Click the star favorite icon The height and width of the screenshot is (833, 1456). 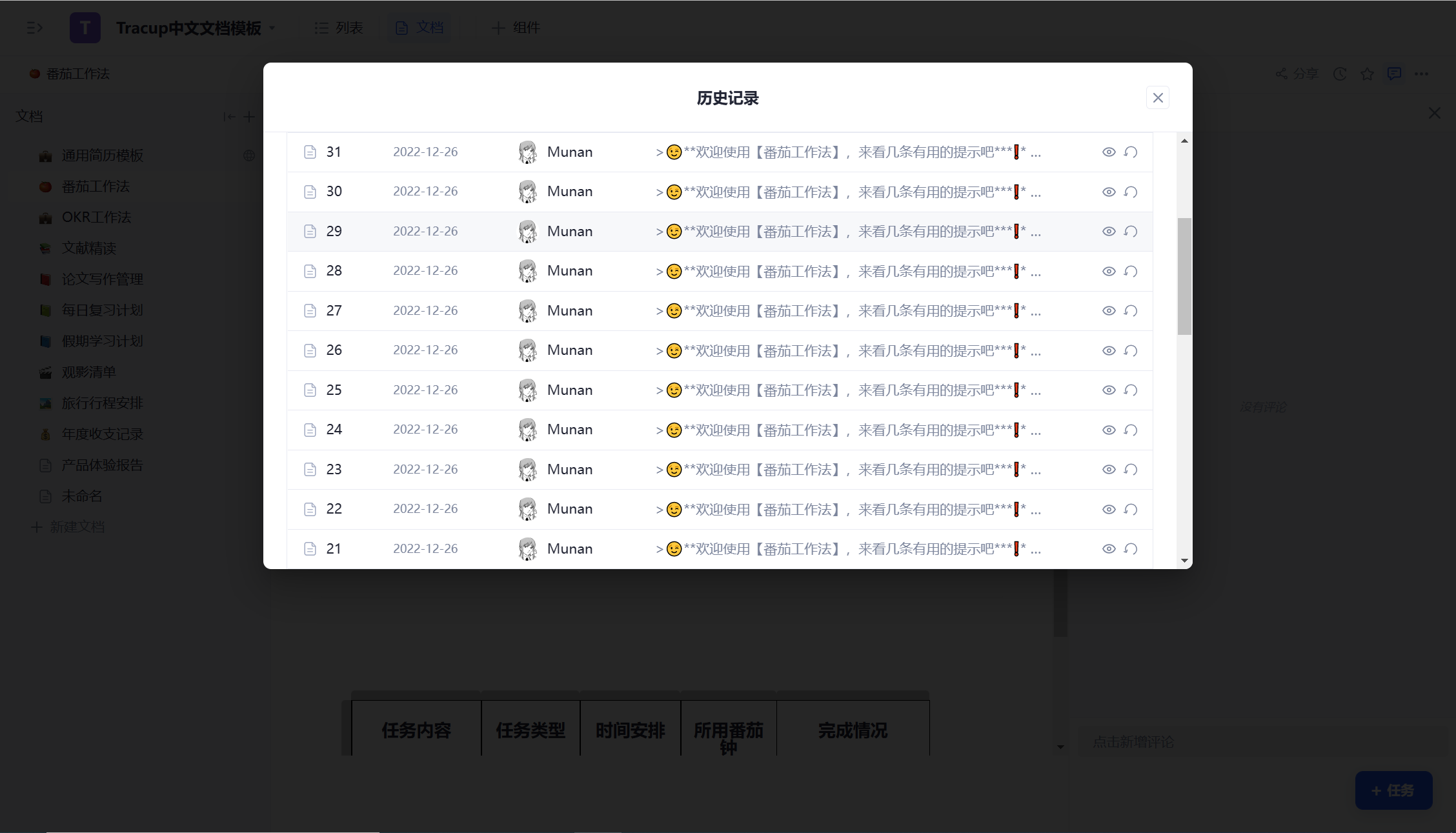(x=1367, y=74)
